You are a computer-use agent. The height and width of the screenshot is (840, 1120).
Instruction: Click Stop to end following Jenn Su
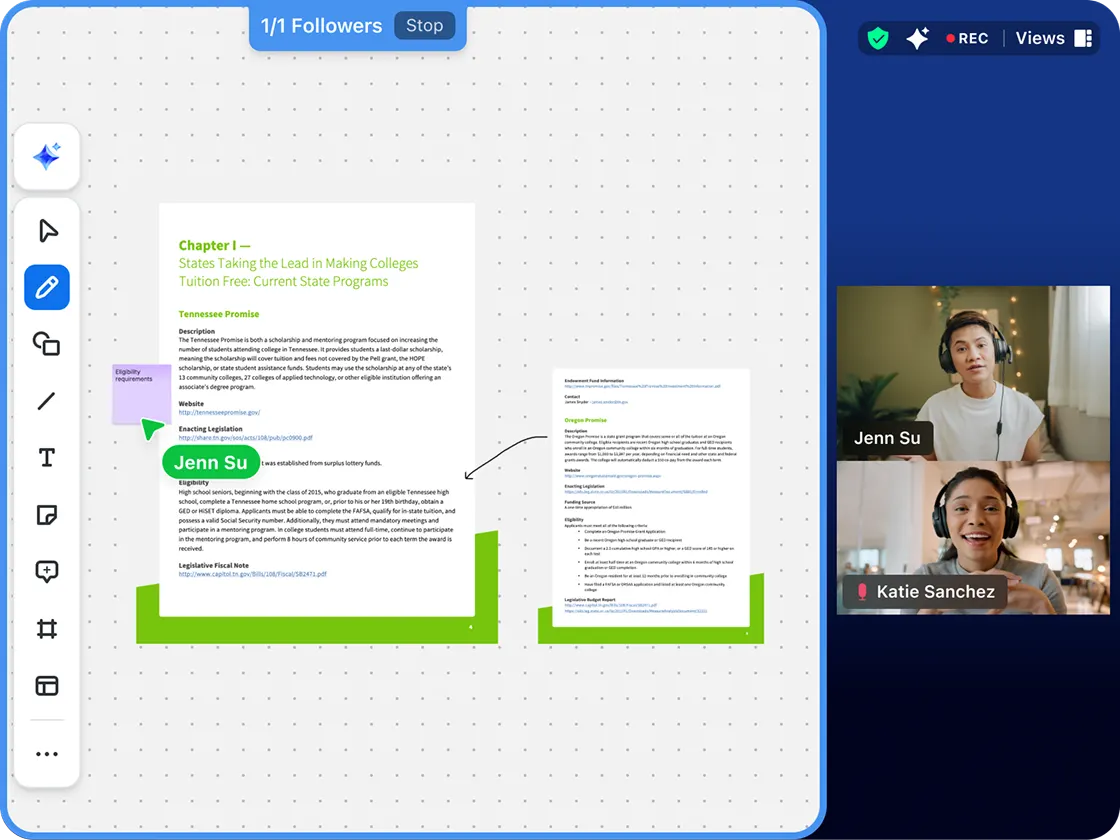tap(425, 25)
